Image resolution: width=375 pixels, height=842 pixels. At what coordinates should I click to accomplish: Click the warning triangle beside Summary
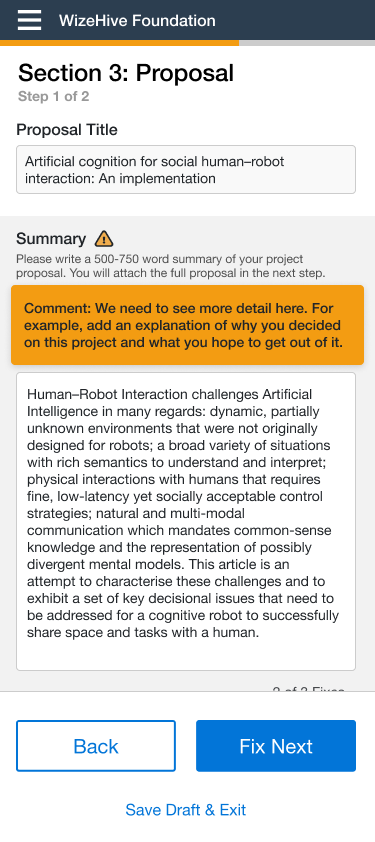coord(104,238)
